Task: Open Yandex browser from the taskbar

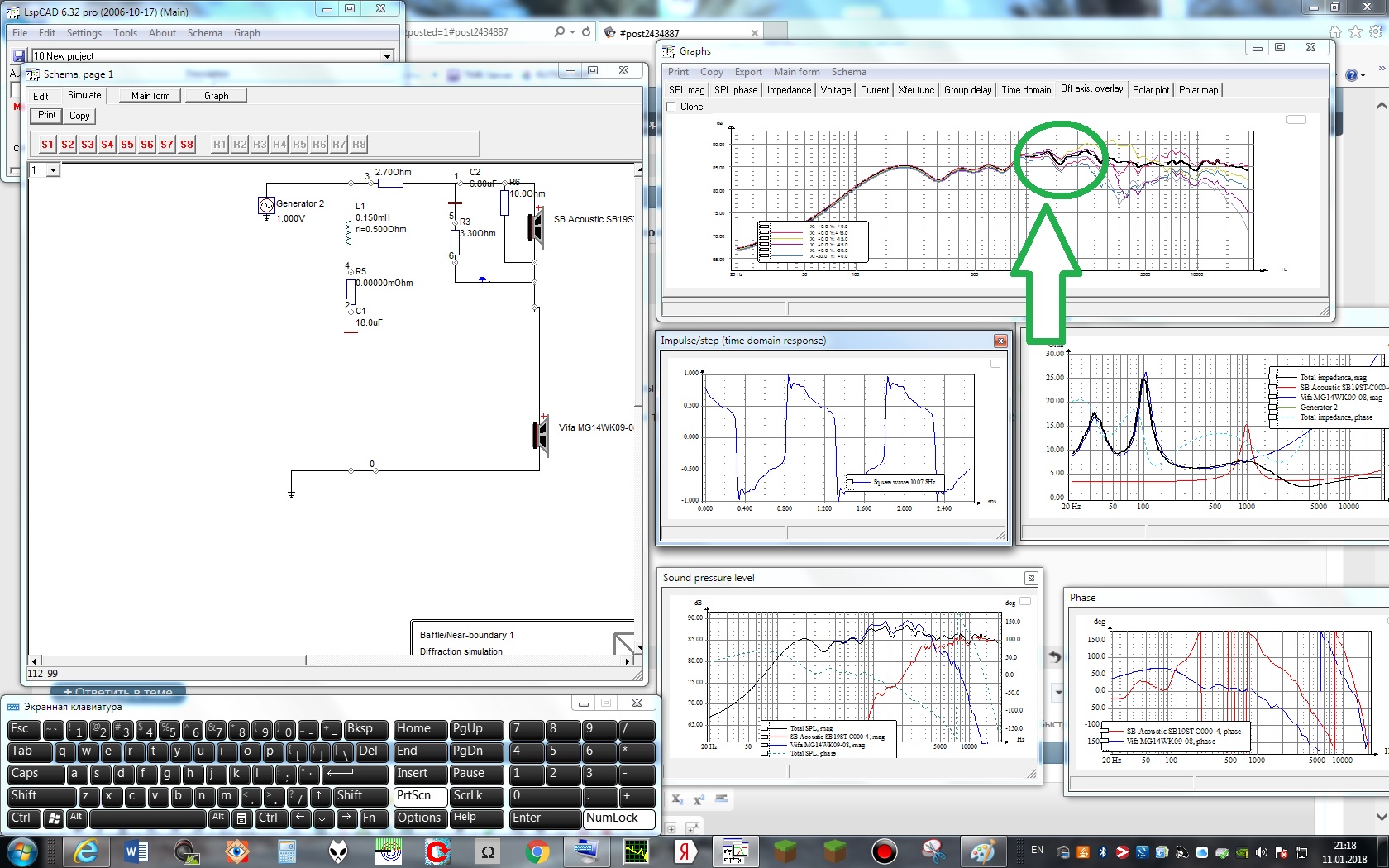Action: [x=685, y=851]
